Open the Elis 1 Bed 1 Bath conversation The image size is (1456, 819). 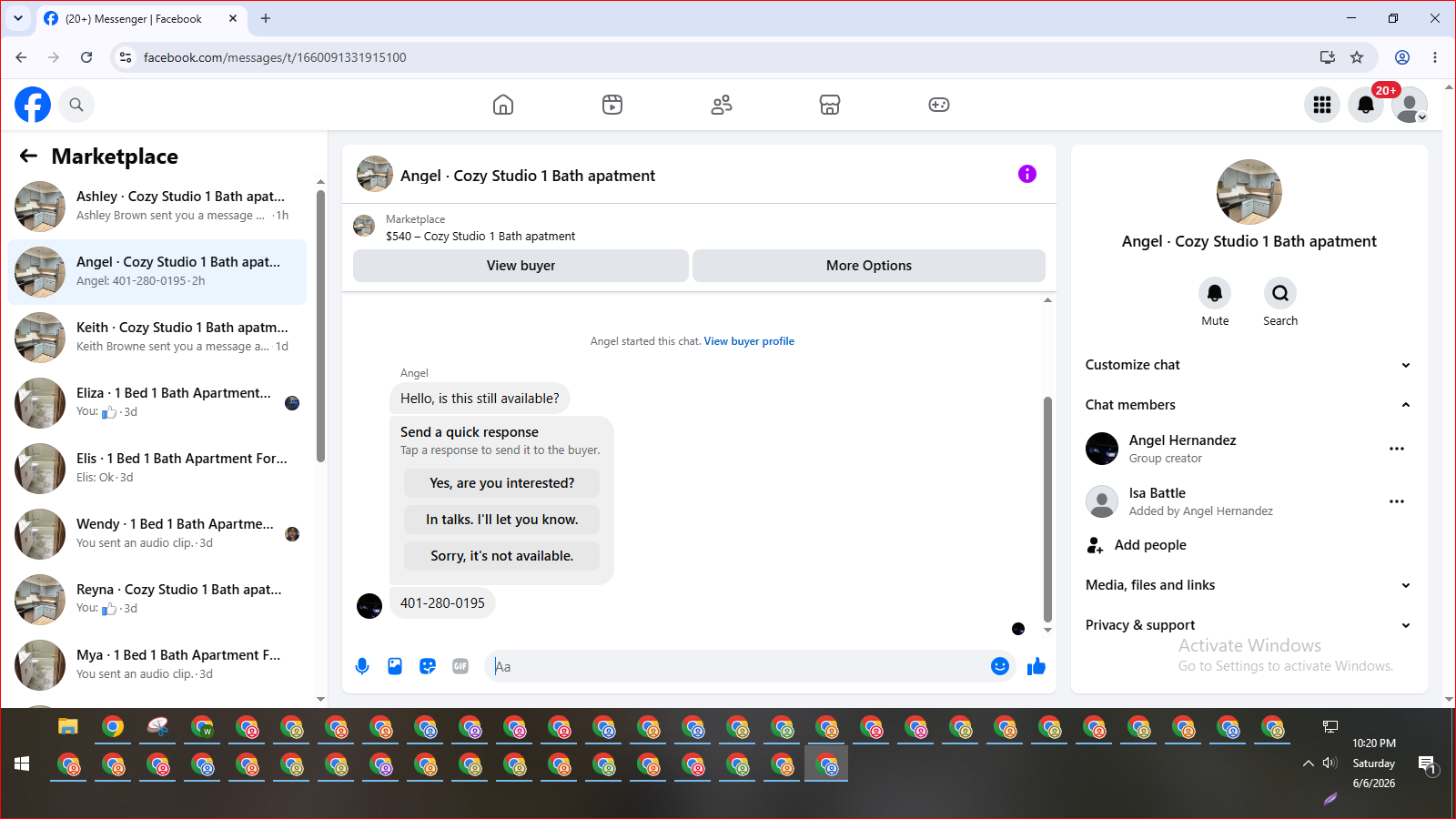(157, 469)
